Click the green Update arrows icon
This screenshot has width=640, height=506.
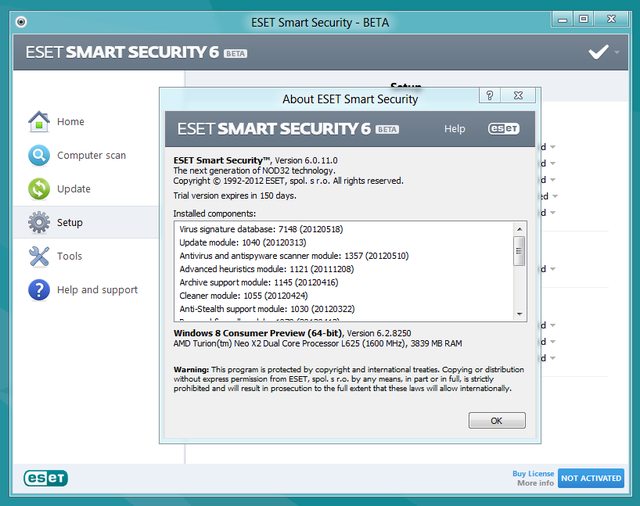[39, 189]
